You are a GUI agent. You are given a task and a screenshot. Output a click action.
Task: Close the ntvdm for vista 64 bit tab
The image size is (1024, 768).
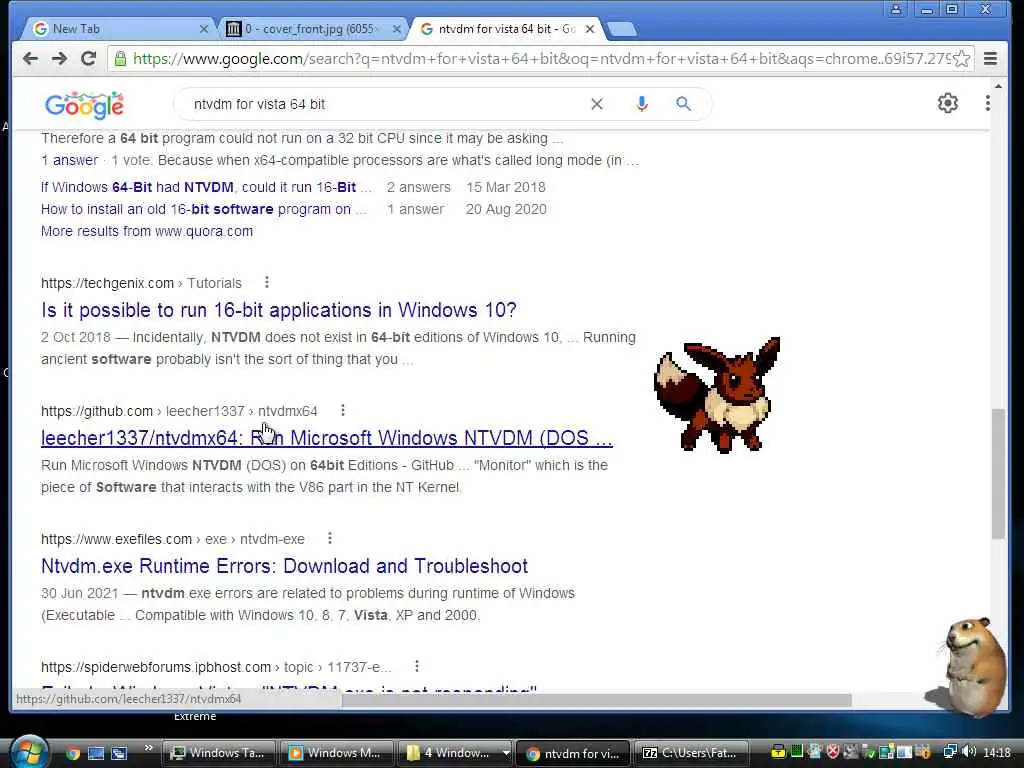coord(590,29)
